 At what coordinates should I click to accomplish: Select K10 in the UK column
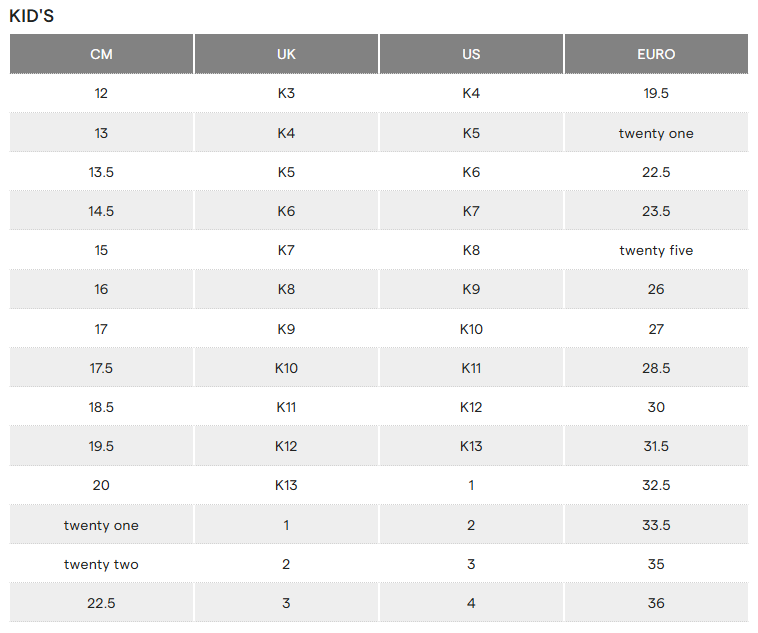pos(286,368)
